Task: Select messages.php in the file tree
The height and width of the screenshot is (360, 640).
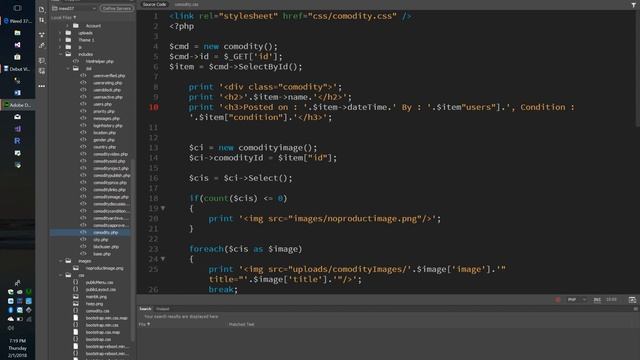Action: (106, 118)
